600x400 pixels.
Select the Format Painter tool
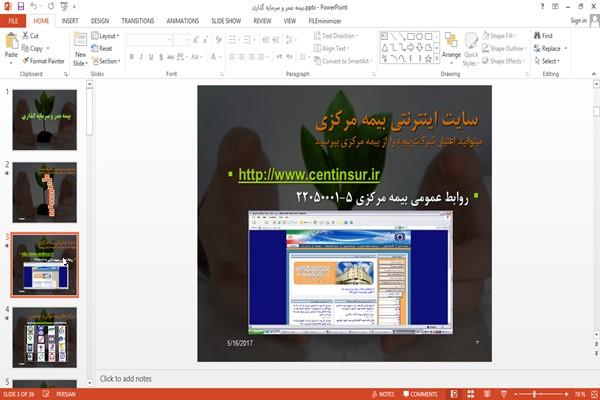click(x=43, y=61)
